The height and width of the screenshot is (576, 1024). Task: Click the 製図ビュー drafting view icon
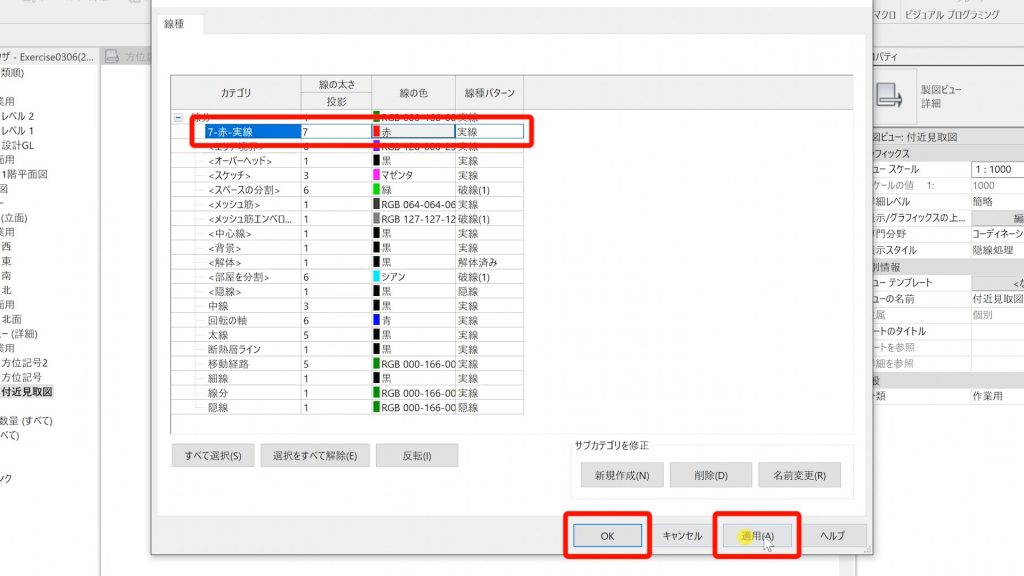890,96
